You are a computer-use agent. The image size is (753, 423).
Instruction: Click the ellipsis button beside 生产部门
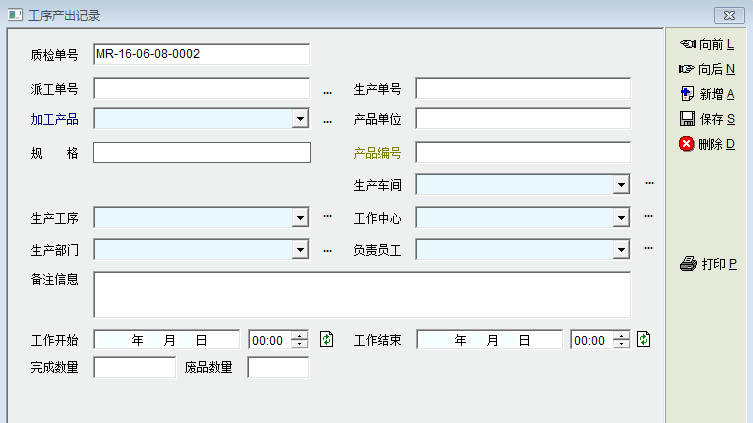327,250
